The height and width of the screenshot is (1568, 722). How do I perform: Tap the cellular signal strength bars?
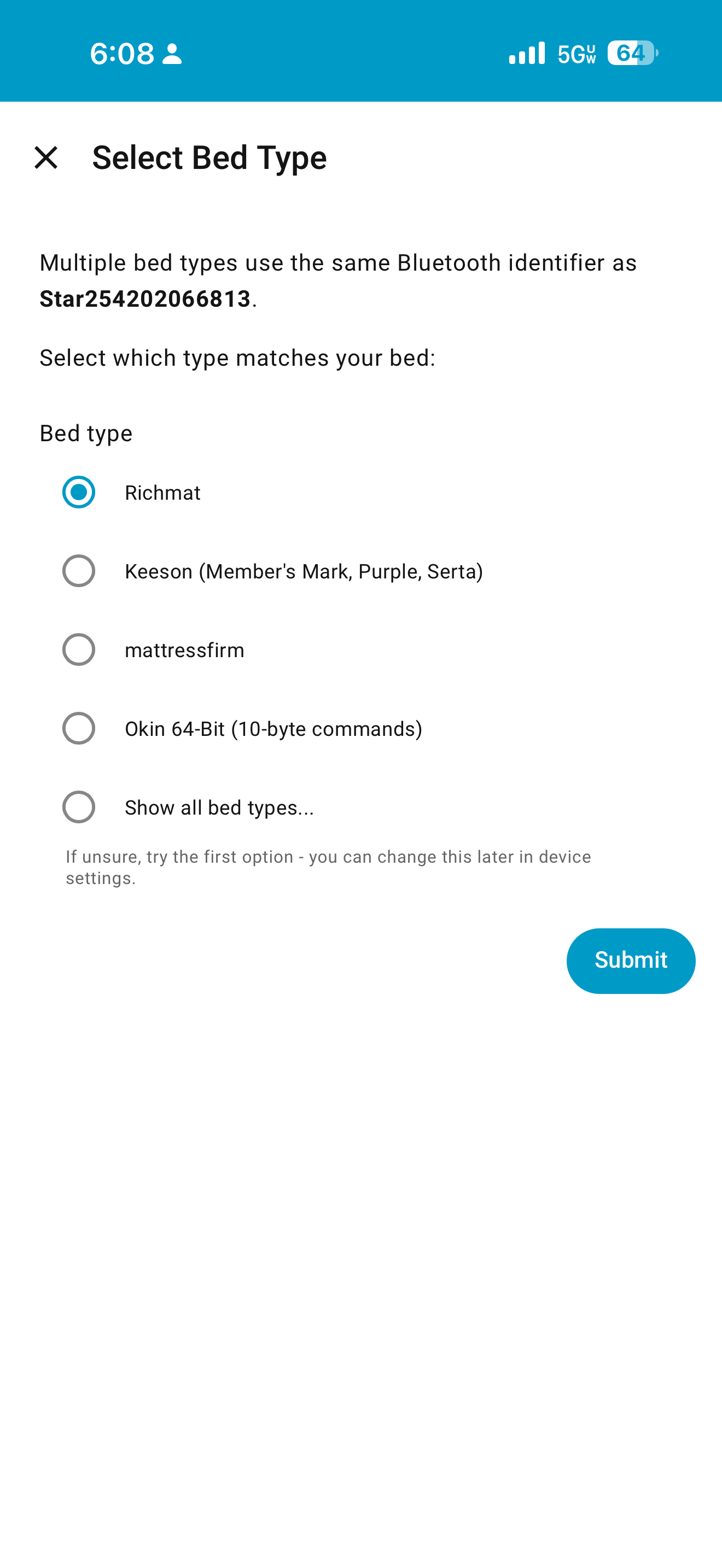(x=527, y=53)
